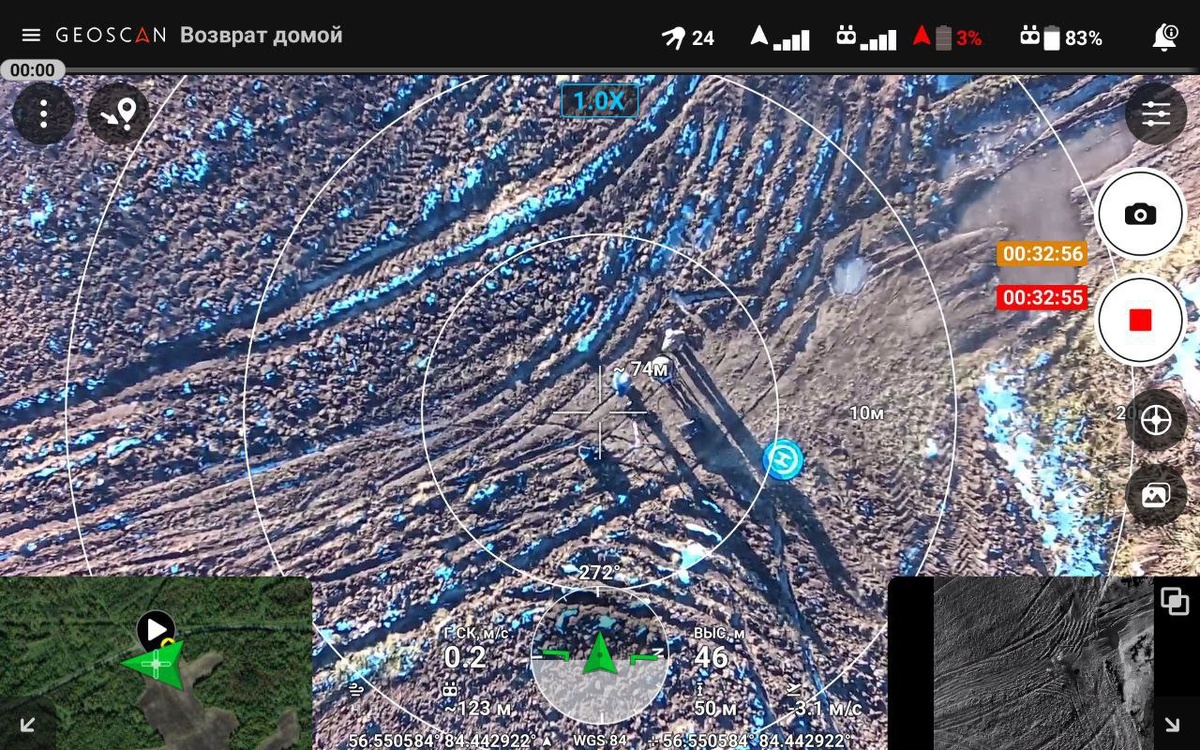The height and width of the screenshot is (750, 1200).
Task: Open the notifications bell icon
Action: (1165, 37)
